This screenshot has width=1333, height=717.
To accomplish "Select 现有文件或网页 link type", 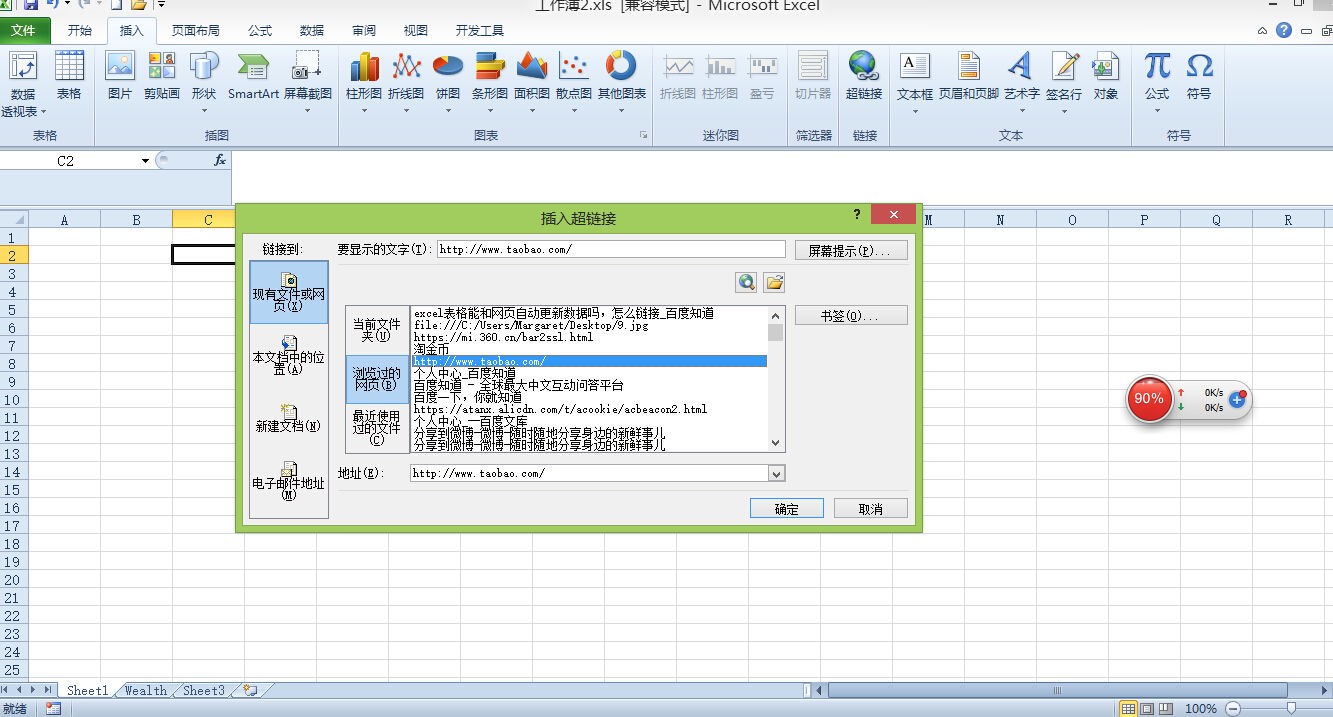I will (289, 292).
